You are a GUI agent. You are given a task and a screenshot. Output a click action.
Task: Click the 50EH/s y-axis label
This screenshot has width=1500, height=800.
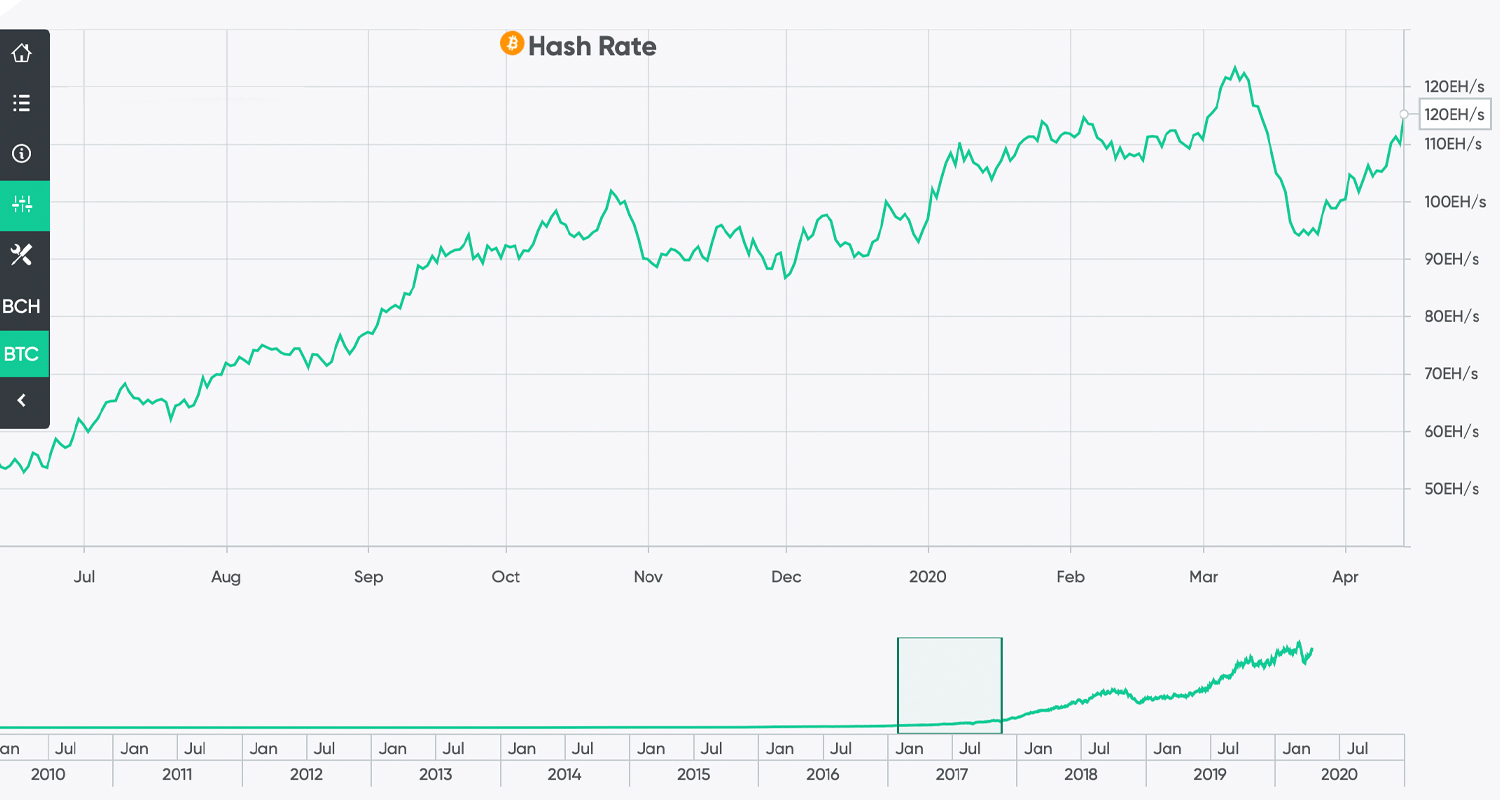(x=1452, y=489)
